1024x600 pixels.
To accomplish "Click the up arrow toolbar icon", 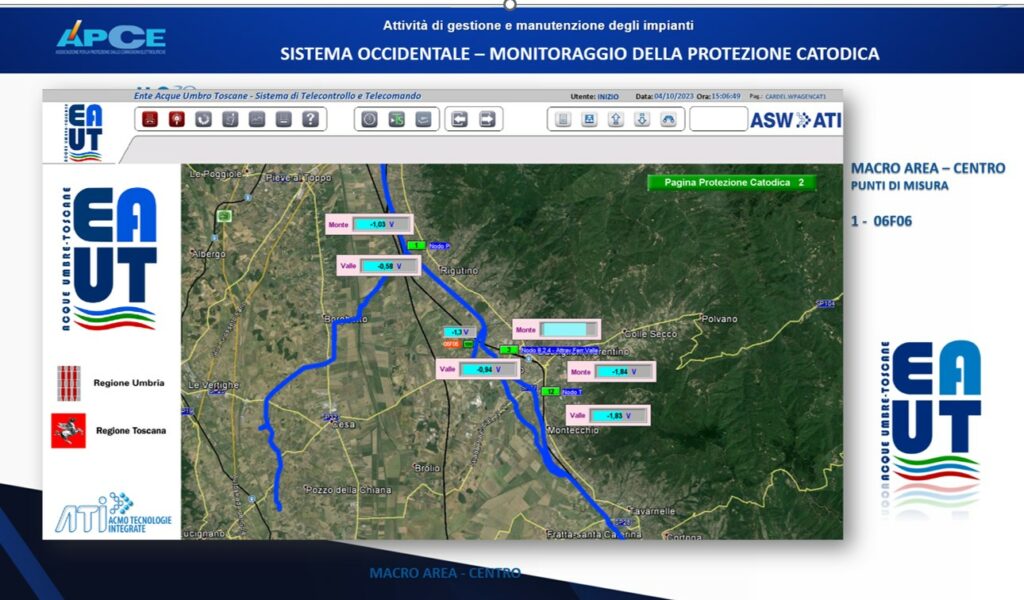I will (x=615, y=119).
